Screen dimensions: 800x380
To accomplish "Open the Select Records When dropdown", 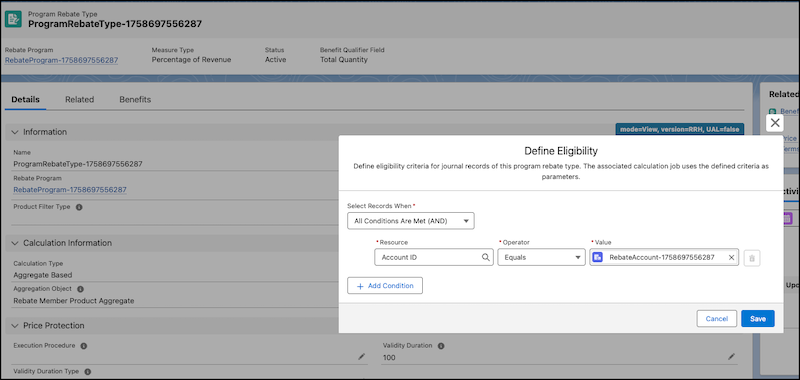I will tap(411, 221).
